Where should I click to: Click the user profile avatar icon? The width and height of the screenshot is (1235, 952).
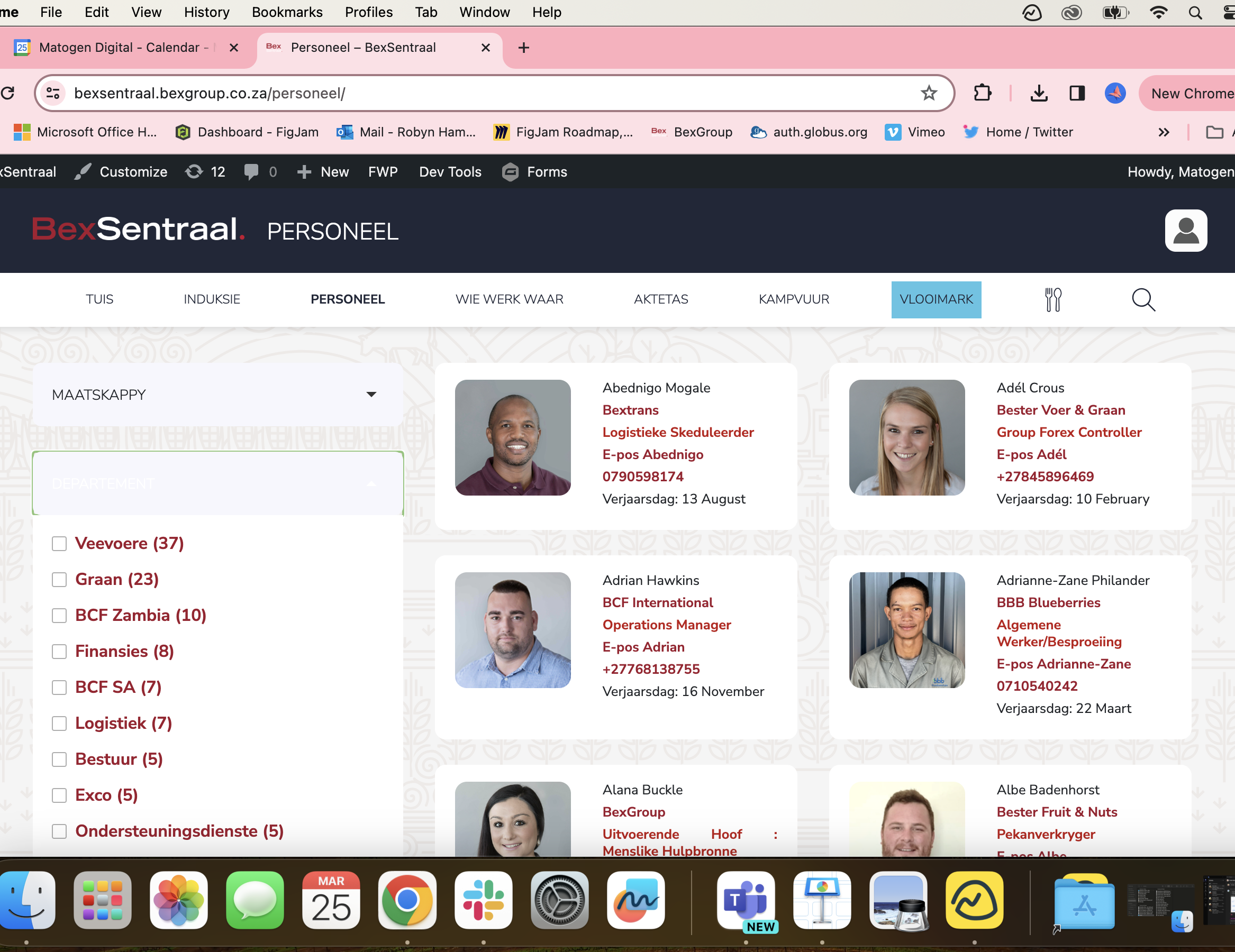tap(1185, 231)
